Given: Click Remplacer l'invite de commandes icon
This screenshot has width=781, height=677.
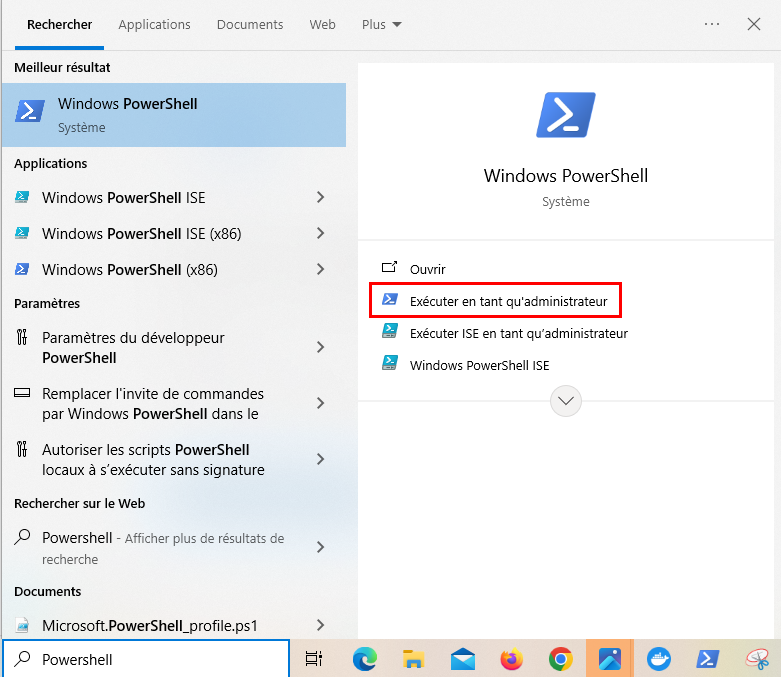Looking at the screenshot, I should tap(22, 393).
